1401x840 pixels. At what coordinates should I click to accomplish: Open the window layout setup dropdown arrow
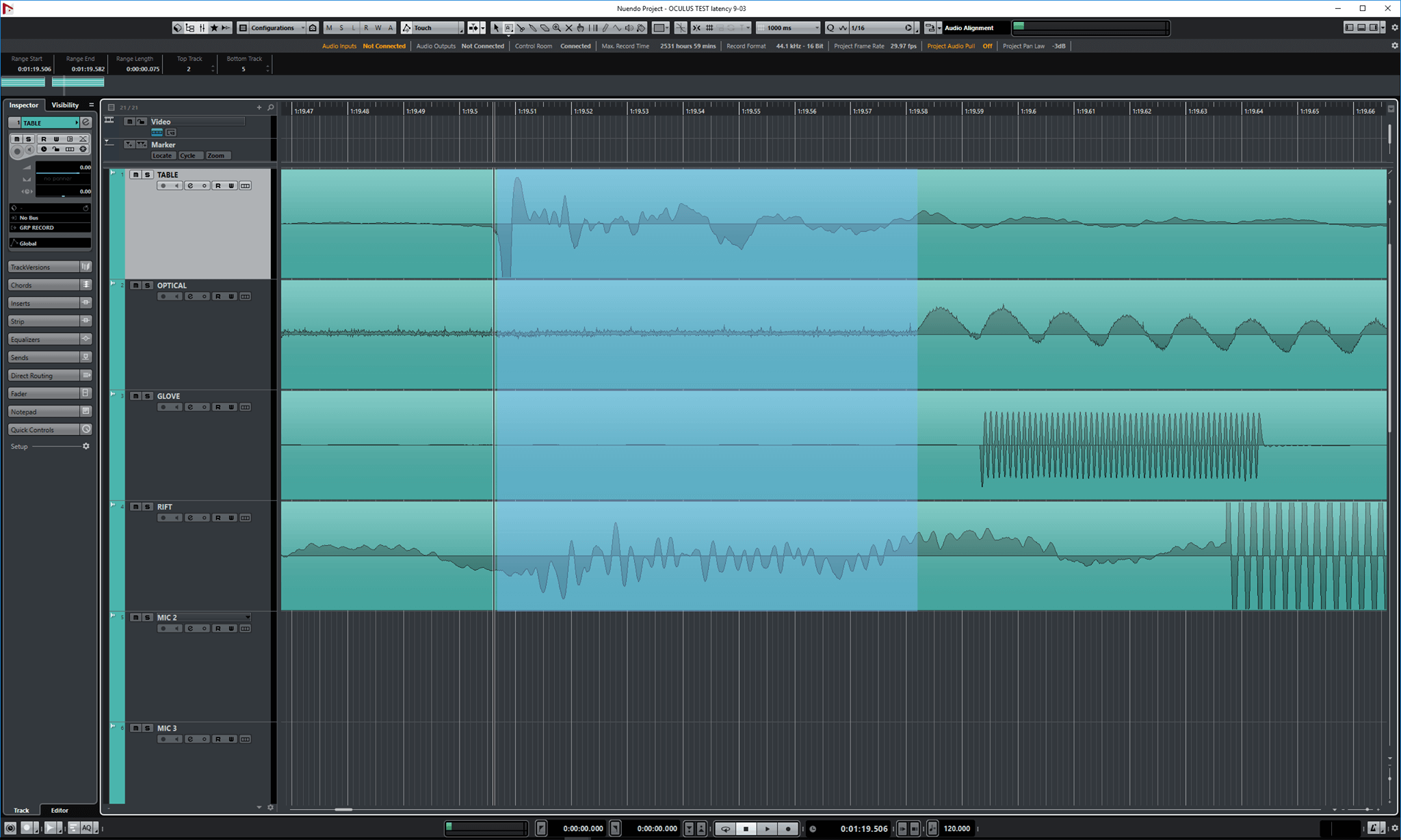click(x=1383, y=28)
